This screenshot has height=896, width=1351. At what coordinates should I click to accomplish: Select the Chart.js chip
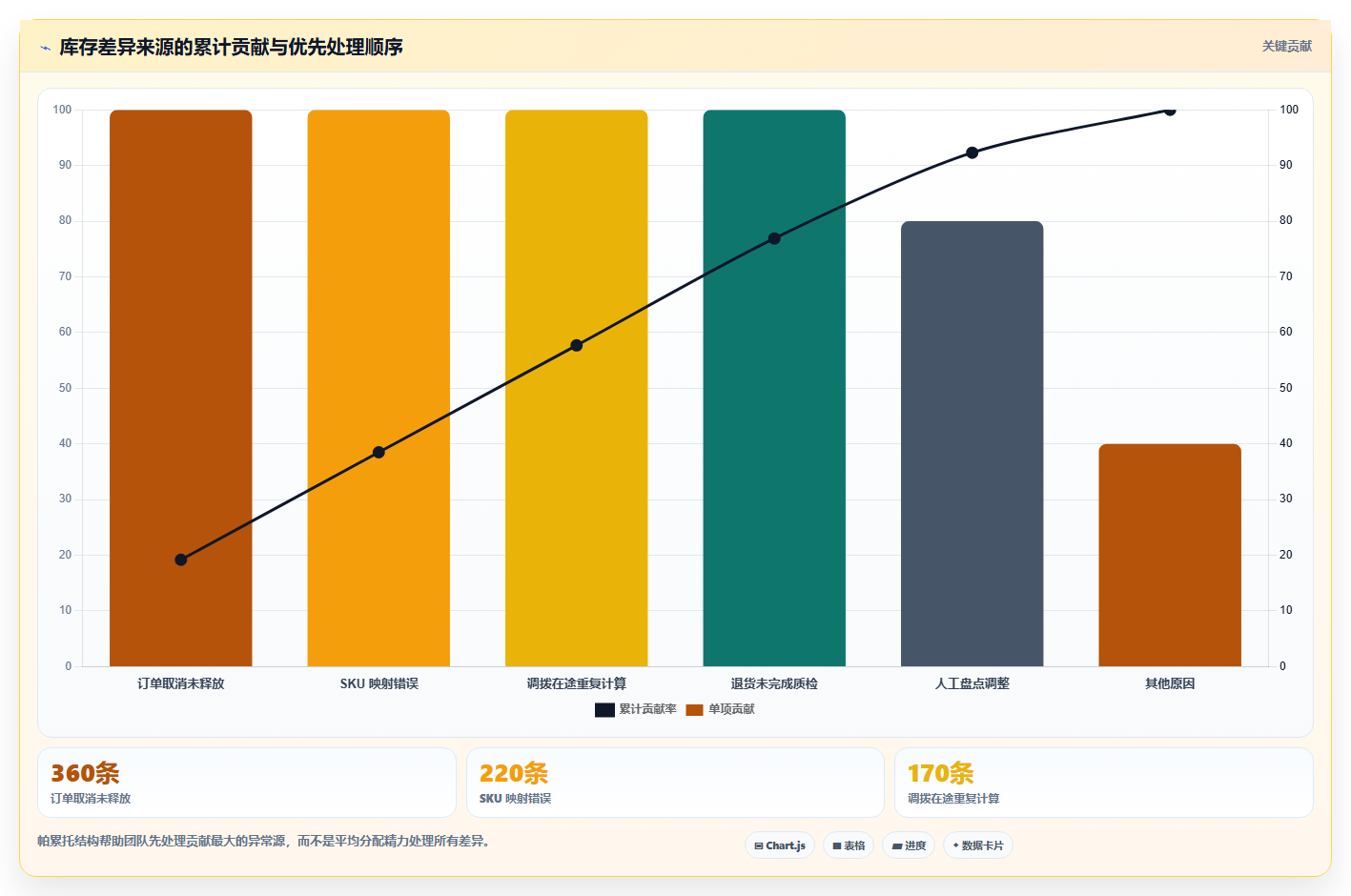click(780, 845)
